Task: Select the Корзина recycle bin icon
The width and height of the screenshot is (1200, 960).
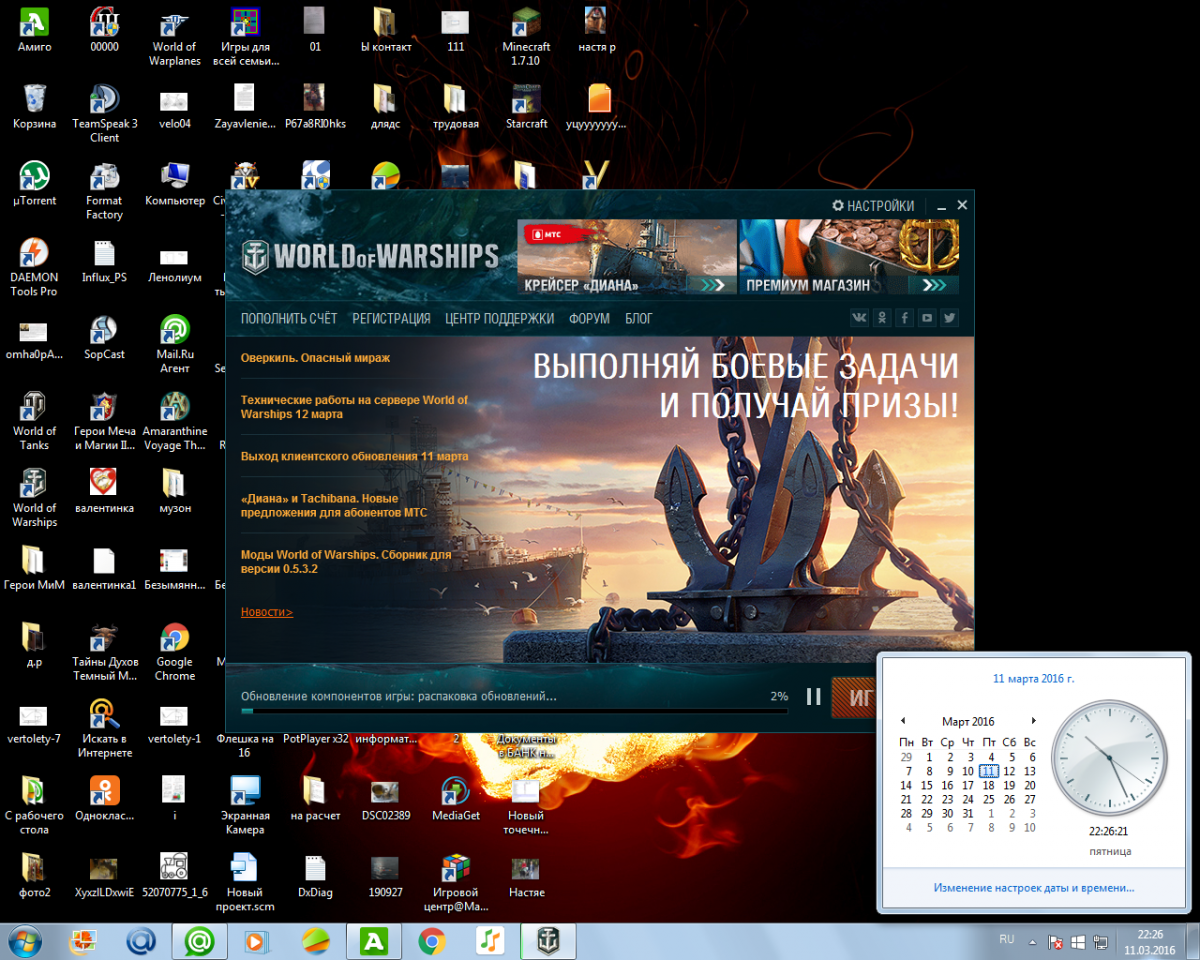Action: pyautogui.click(x=35, y=107)
